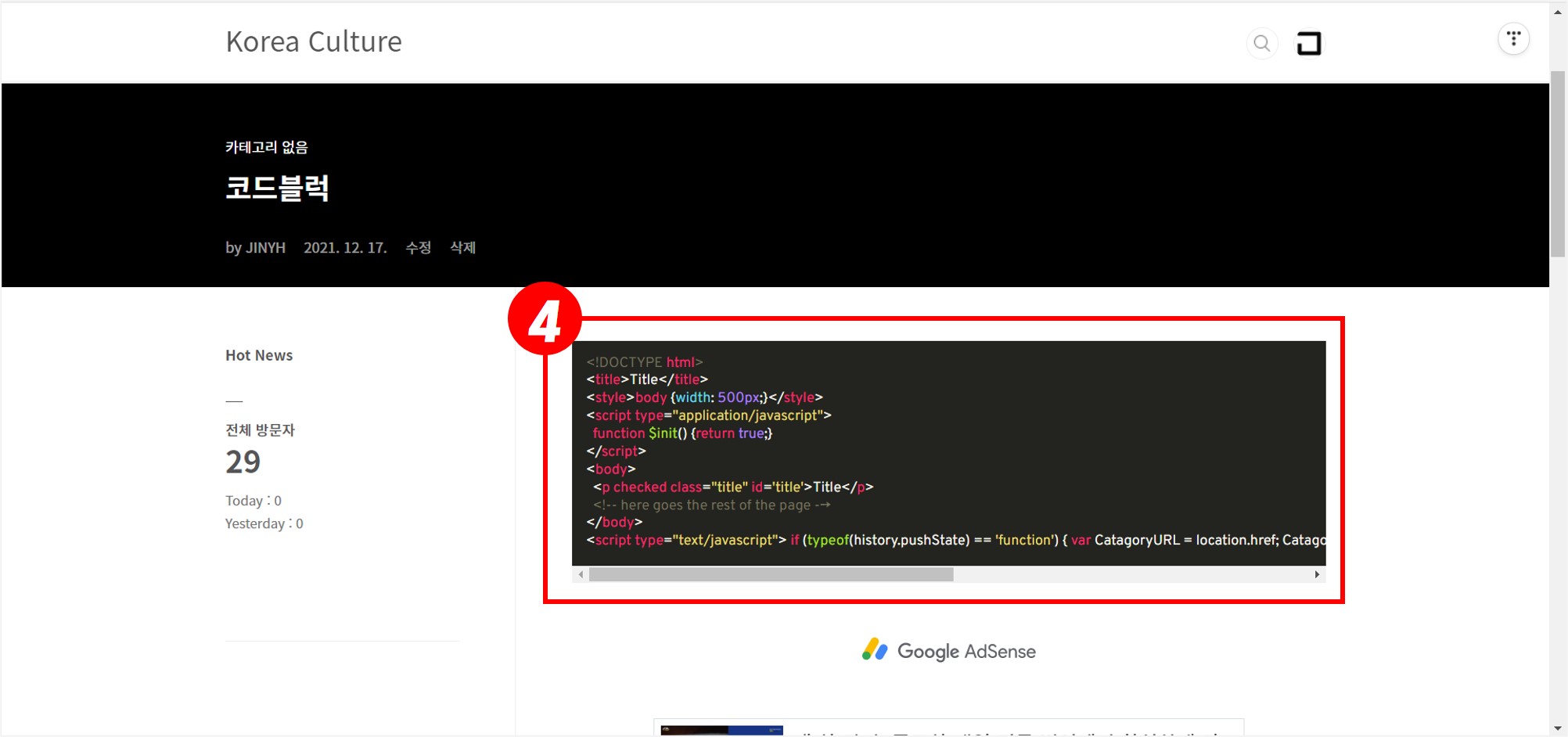Click the history.pushState script line
The width and height of the screenshot is (1568, 737).
955,541
